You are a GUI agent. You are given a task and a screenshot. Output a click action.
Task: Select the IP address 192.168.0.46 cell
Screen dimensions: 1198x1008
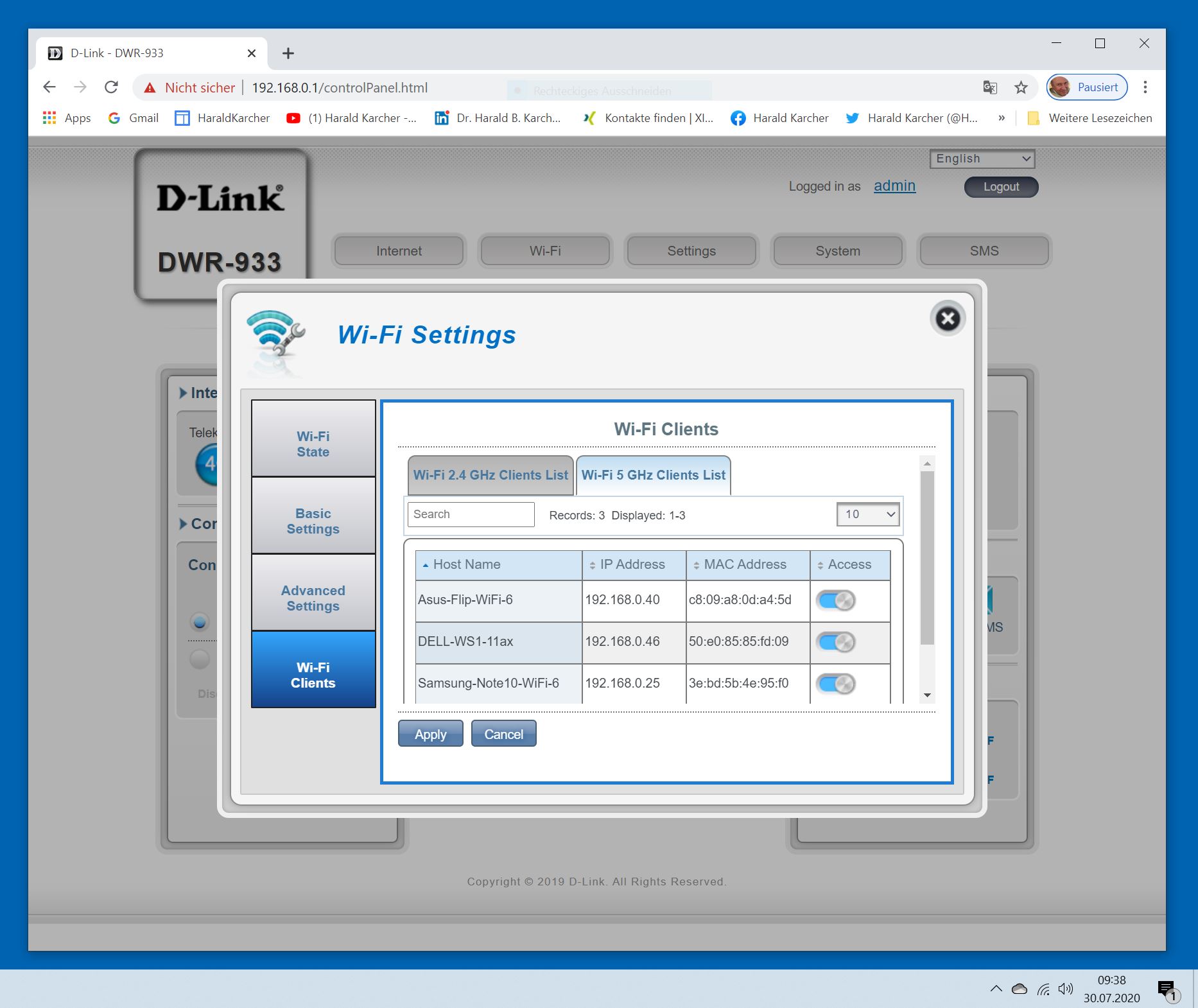(634, 642)
